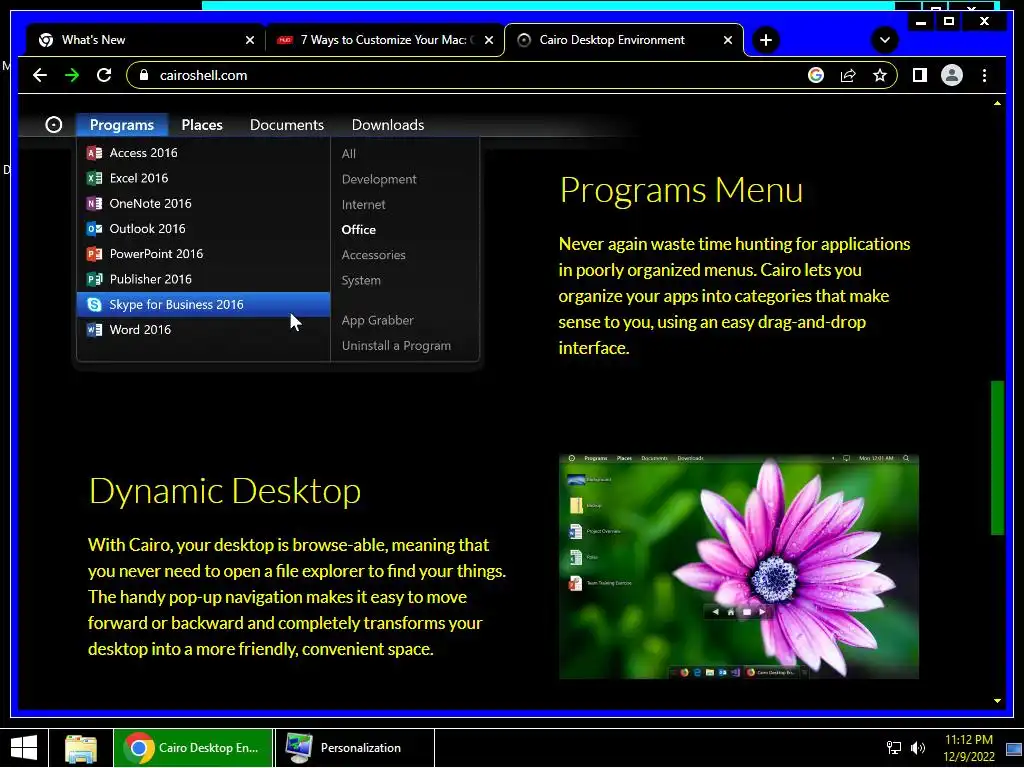The width and height of the screenshot is (1024, 768).
Task: Open the side panel icon
Action: [x=920, y=75]
